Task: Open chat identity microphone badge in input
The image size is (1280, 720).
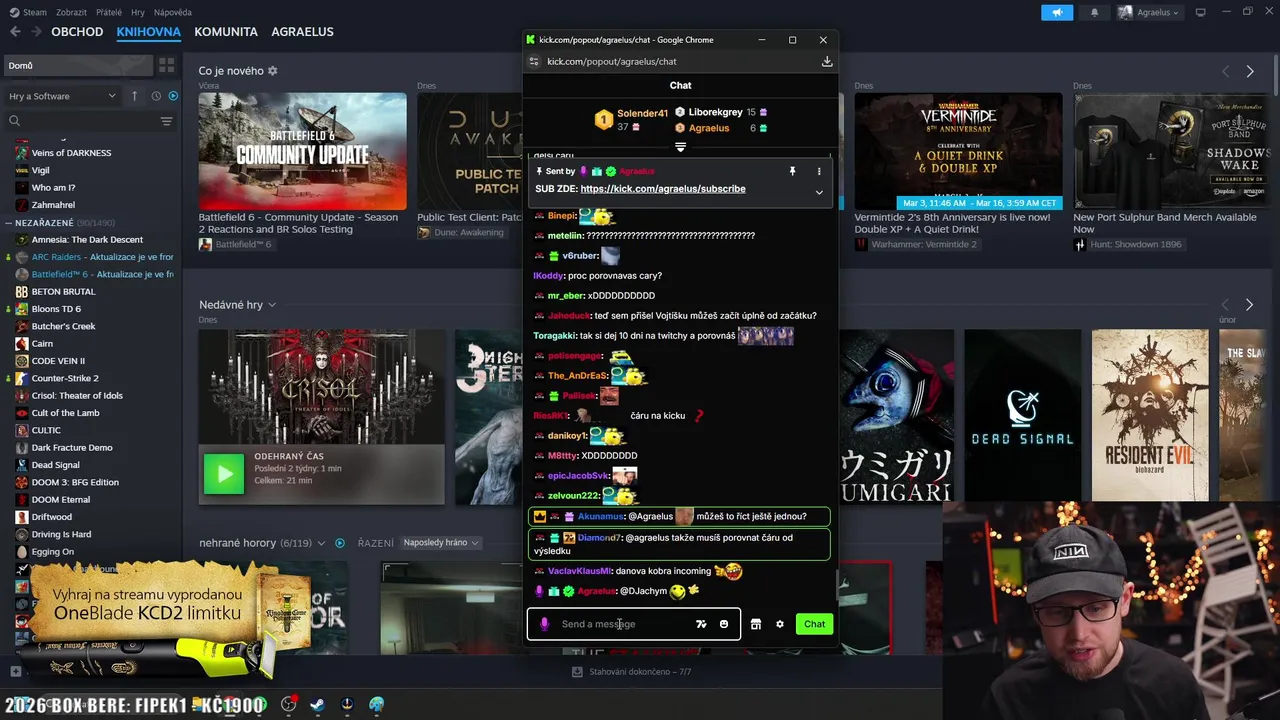Action: point(544,624)
